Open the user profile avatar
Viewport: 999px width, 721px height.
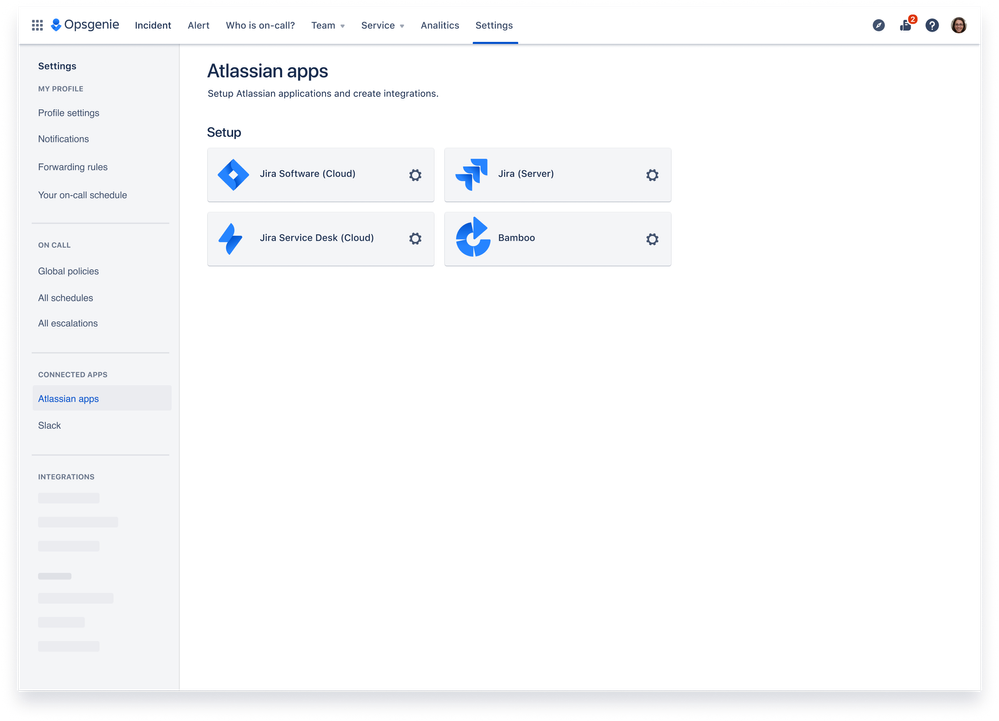[x=959, y=25]
